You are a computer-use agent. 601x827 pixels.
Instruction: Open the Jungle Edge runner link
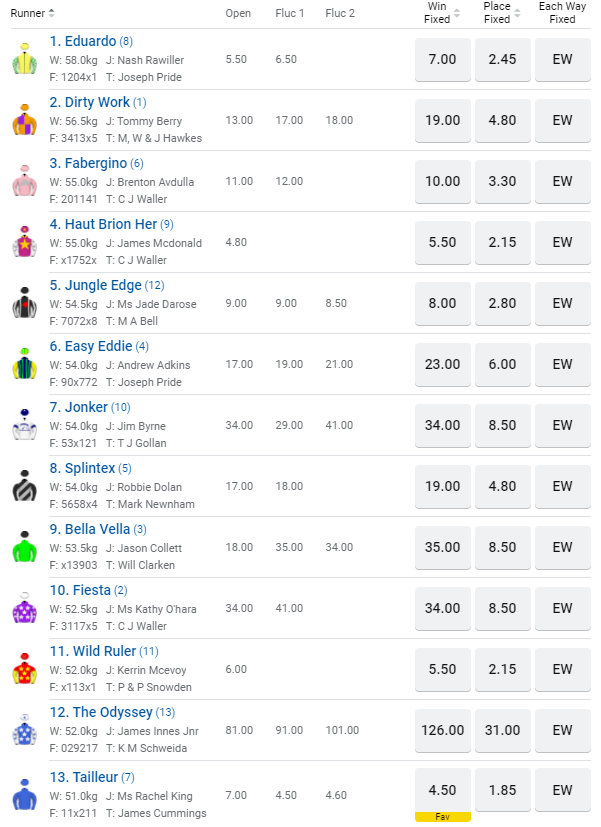tap(95, 285)
